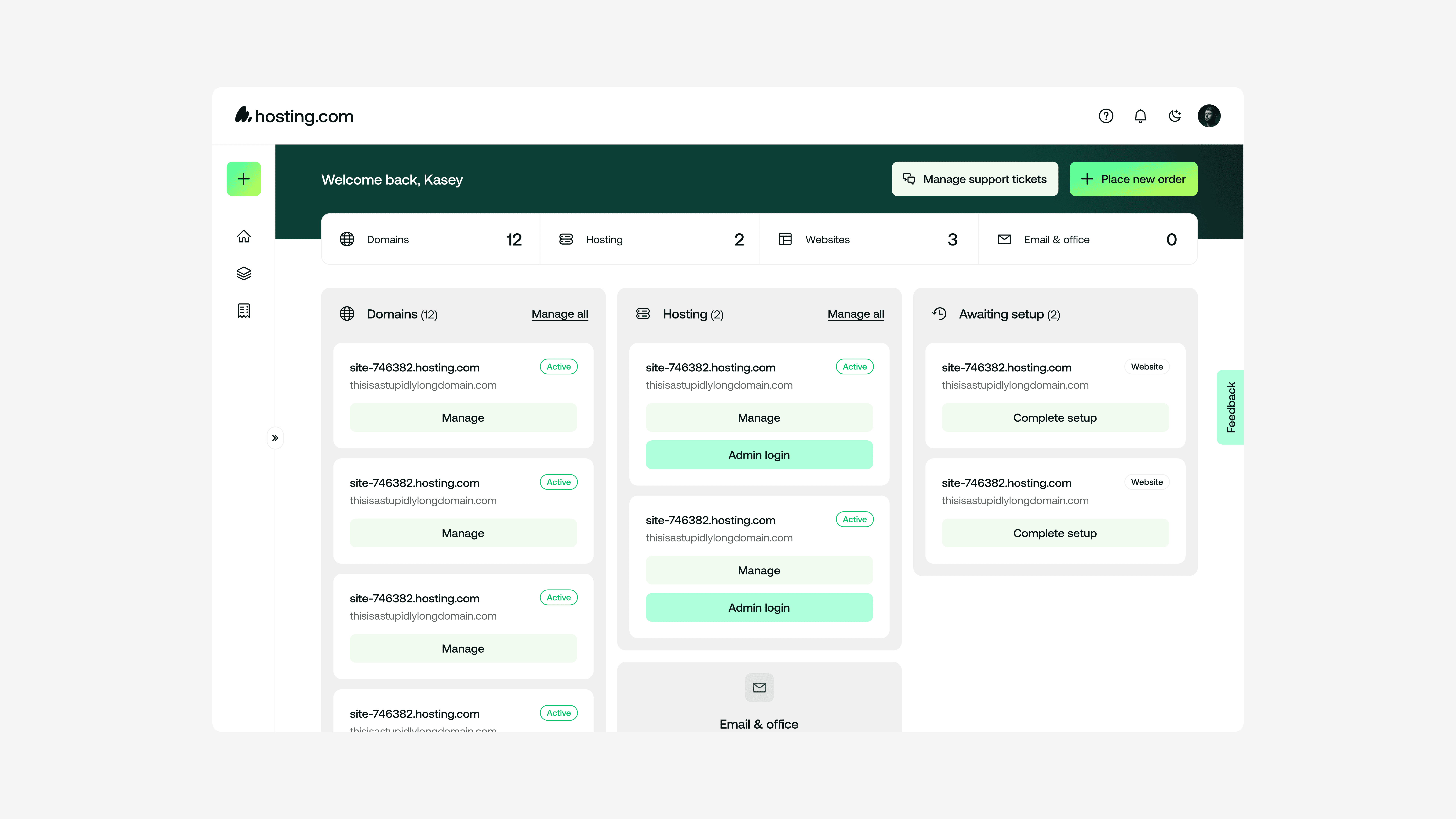Viewport: 1456px width, 819px height.
Task: Expand the sidebar with the double chevron
Action: point(275,438)
